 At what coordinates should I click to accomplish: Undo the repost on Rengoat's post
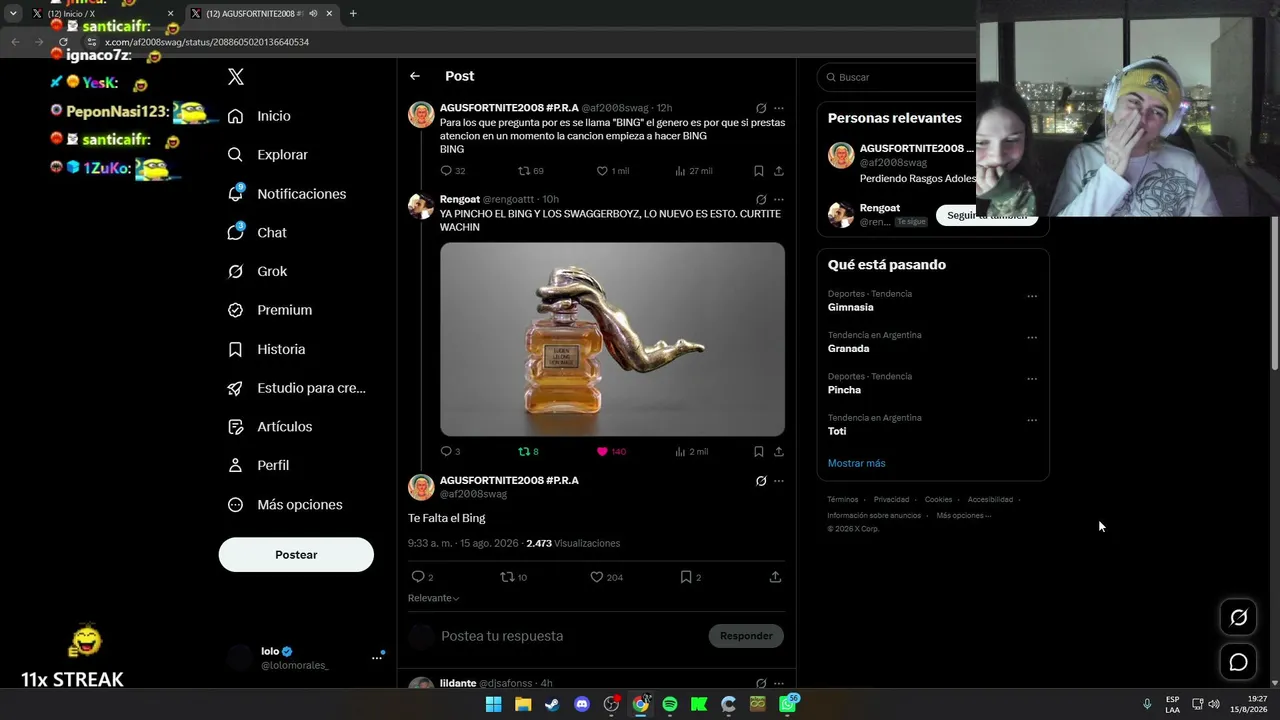[523, 451]
